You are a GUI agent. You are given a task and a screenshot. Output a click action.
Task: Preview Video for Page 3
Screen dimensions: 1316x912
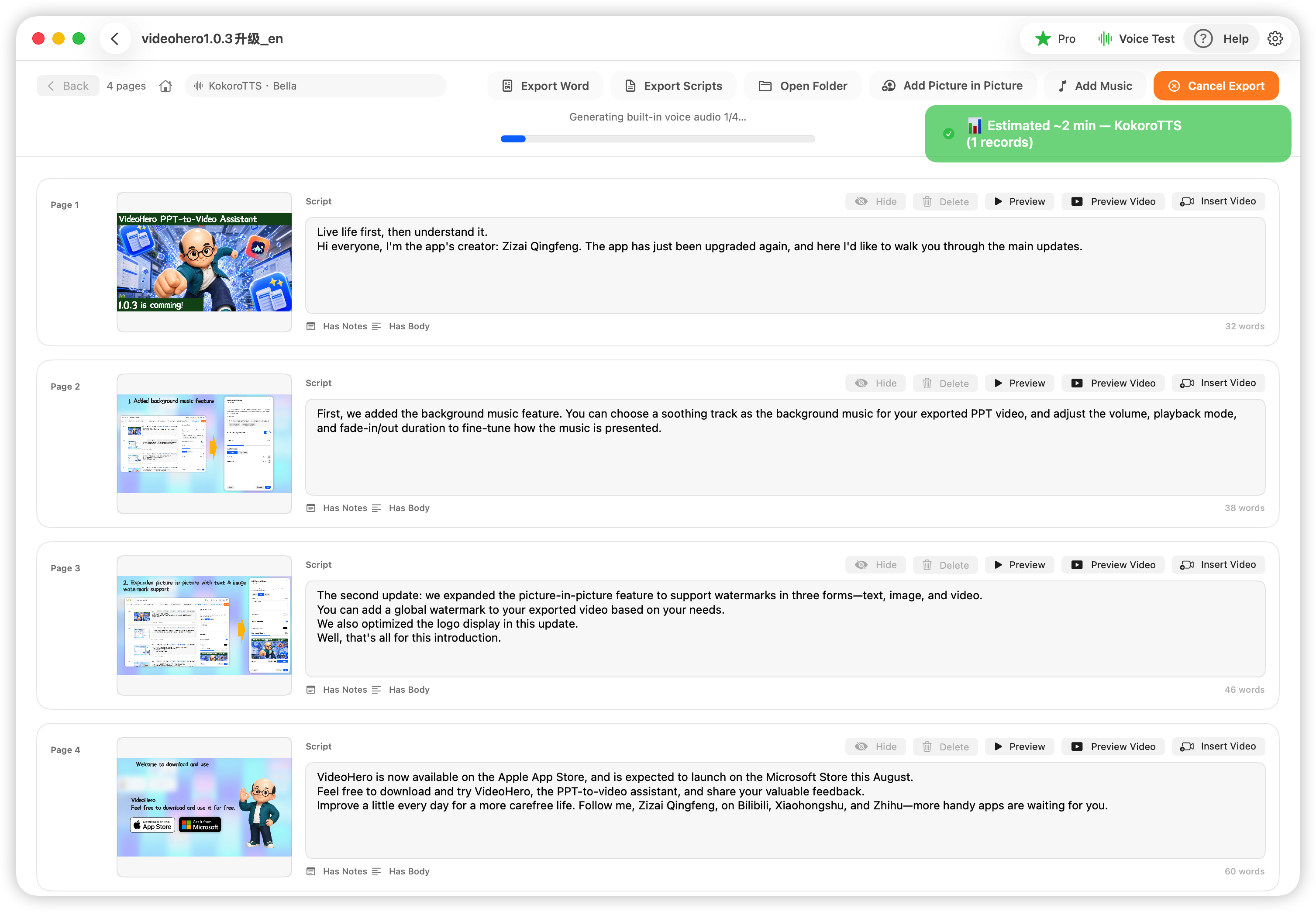1113,565
